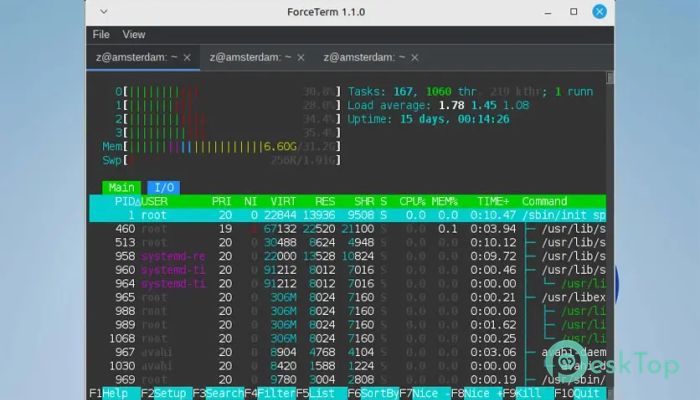Screen dimensions: 700x400
Task: Sort by the MEM% column header
Action: (445, 201)
